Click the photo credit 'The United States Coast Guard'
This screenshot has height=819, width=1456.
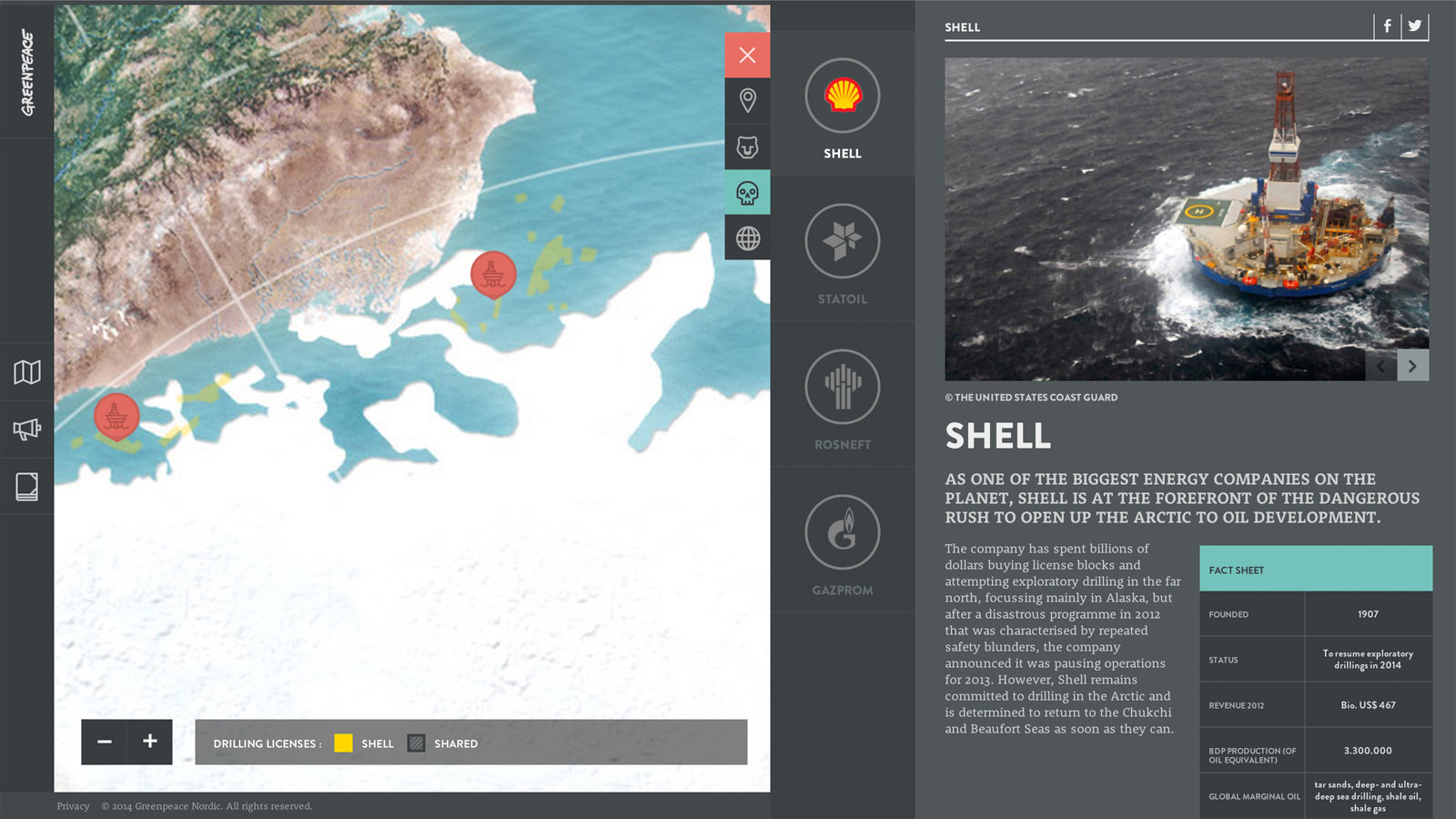[1031, 398]
